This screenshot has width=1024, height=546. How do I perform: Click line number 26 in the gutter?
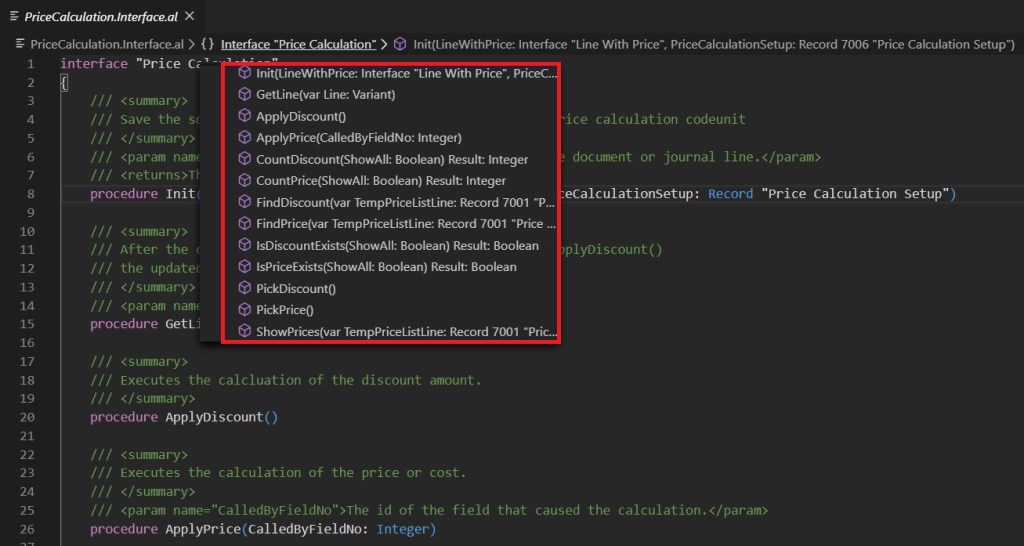click(30, 529)
